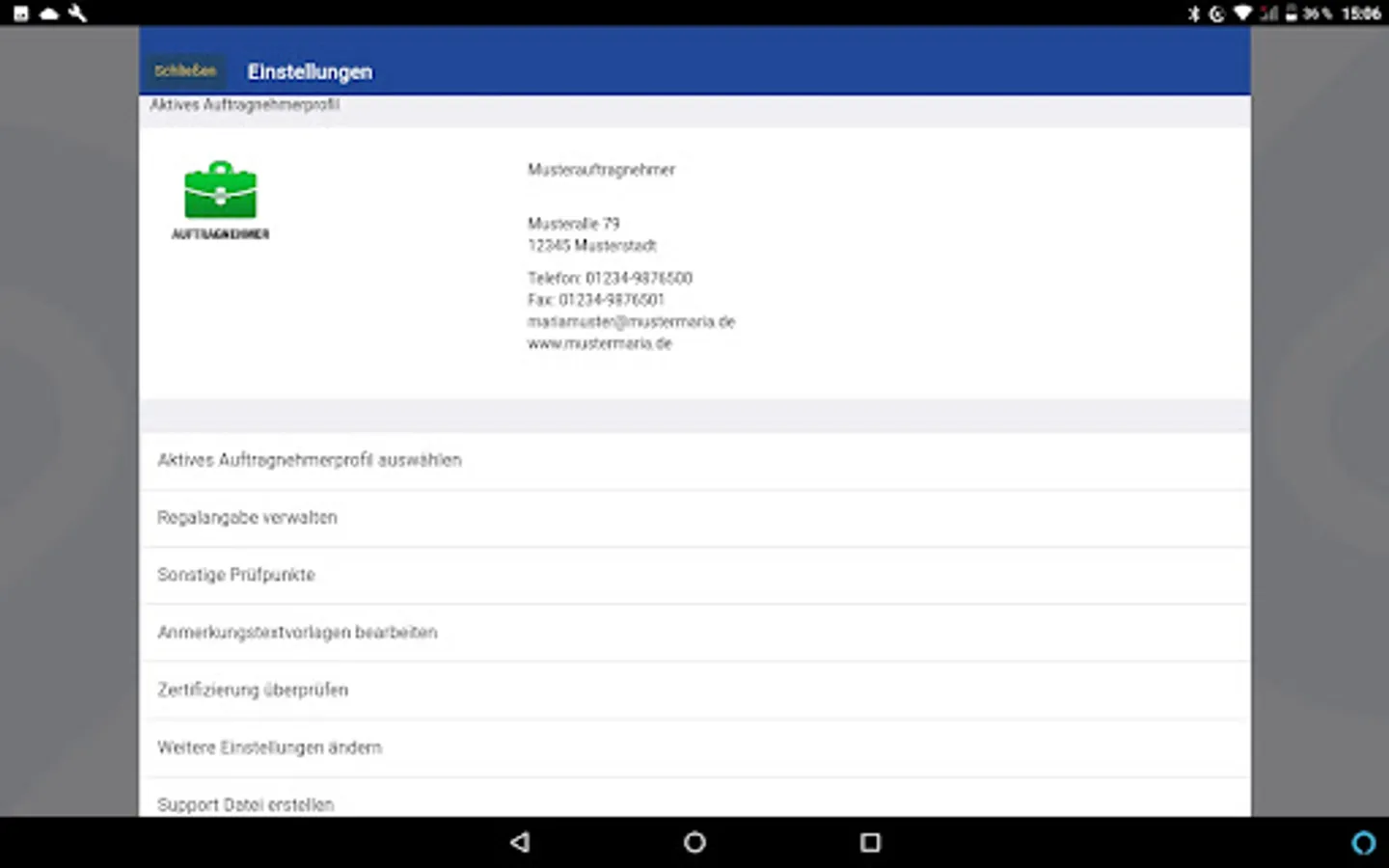Tap the wrench notification icon top-left
The image size is (1389, 868).
pos(76,14)
